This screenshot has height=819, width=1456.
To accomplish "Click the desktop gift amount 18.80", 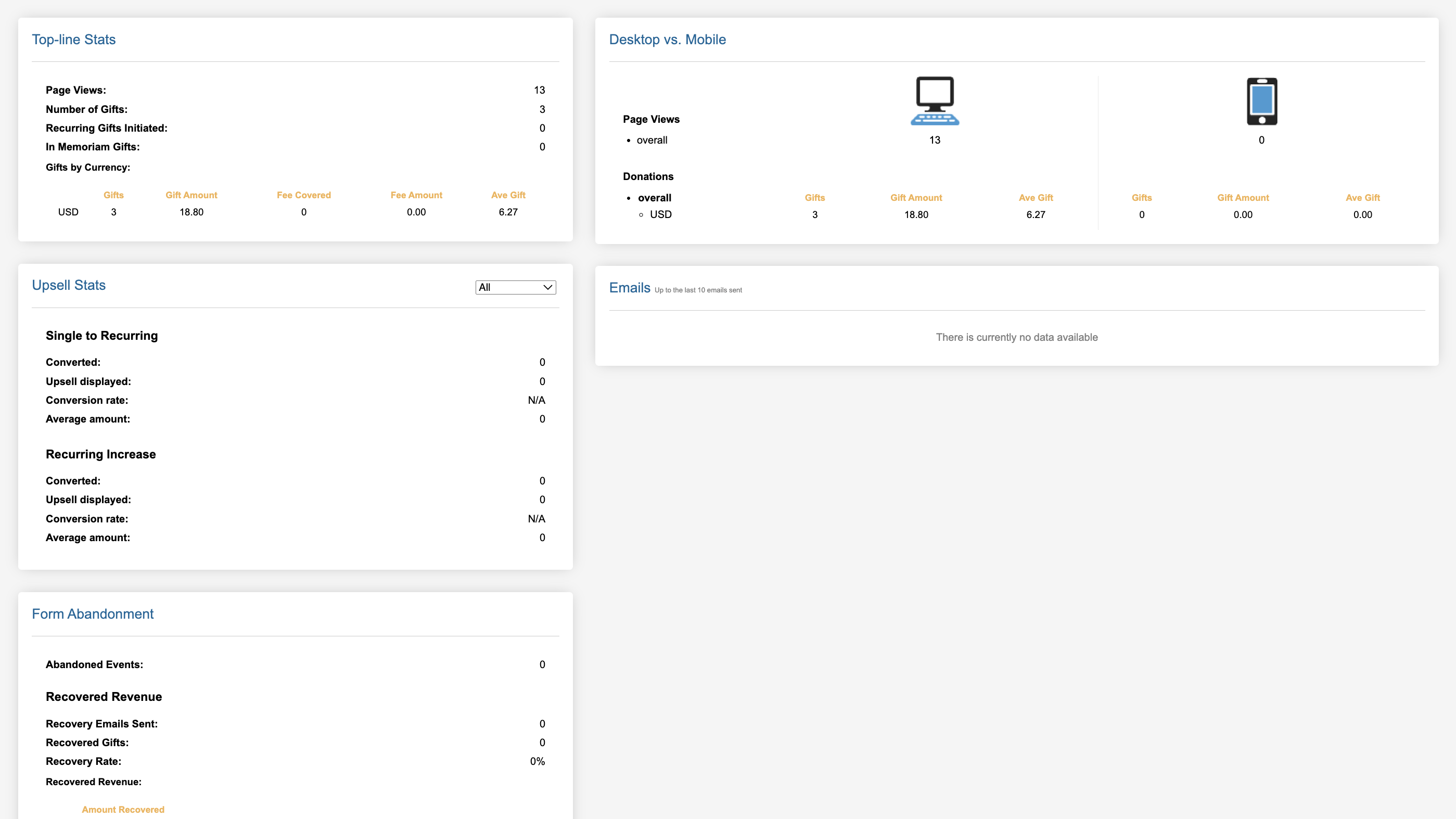I will tap(916, 214).
